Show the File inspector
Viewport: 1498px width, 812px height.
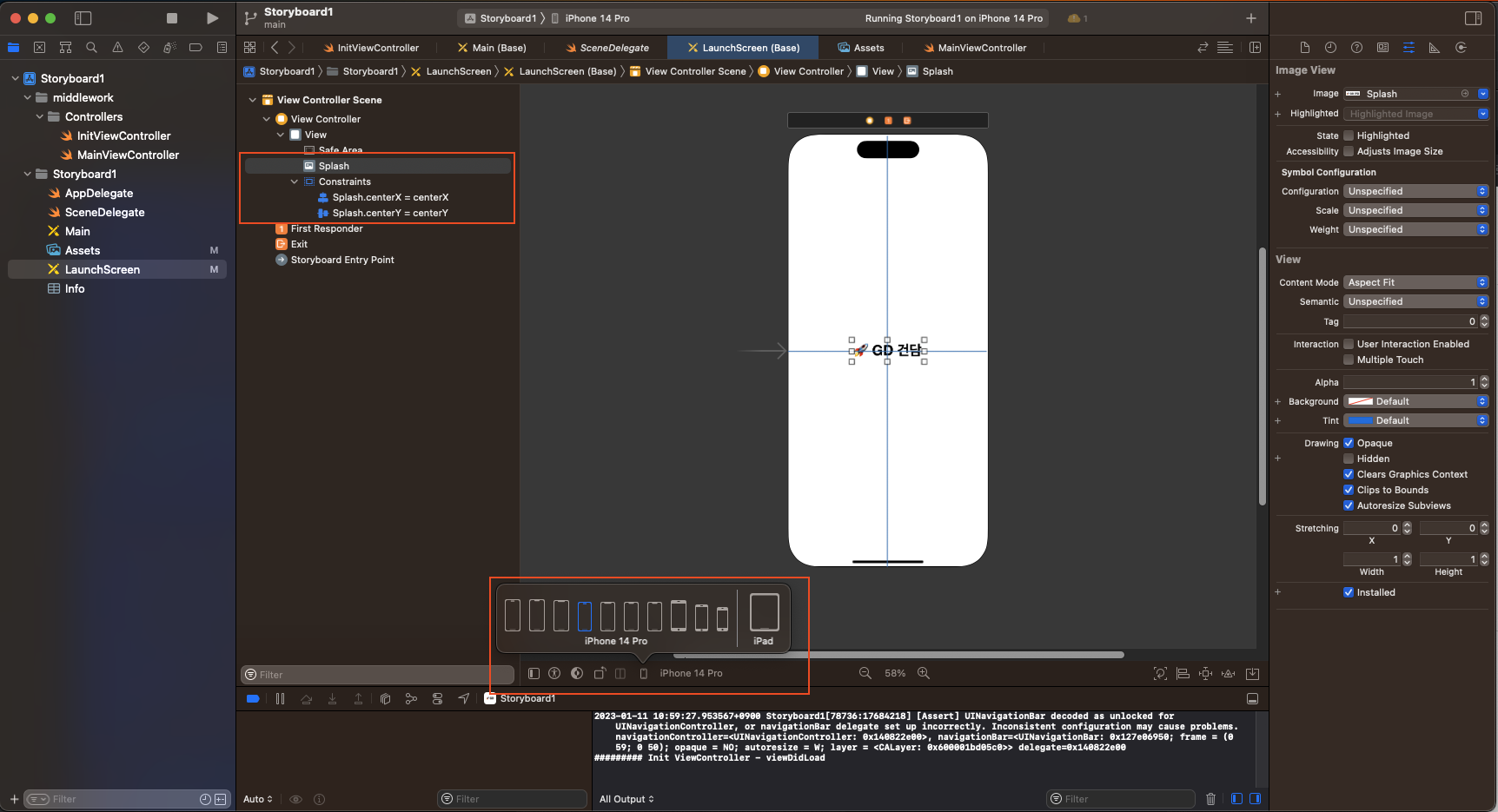click(x=1304, y=48)
